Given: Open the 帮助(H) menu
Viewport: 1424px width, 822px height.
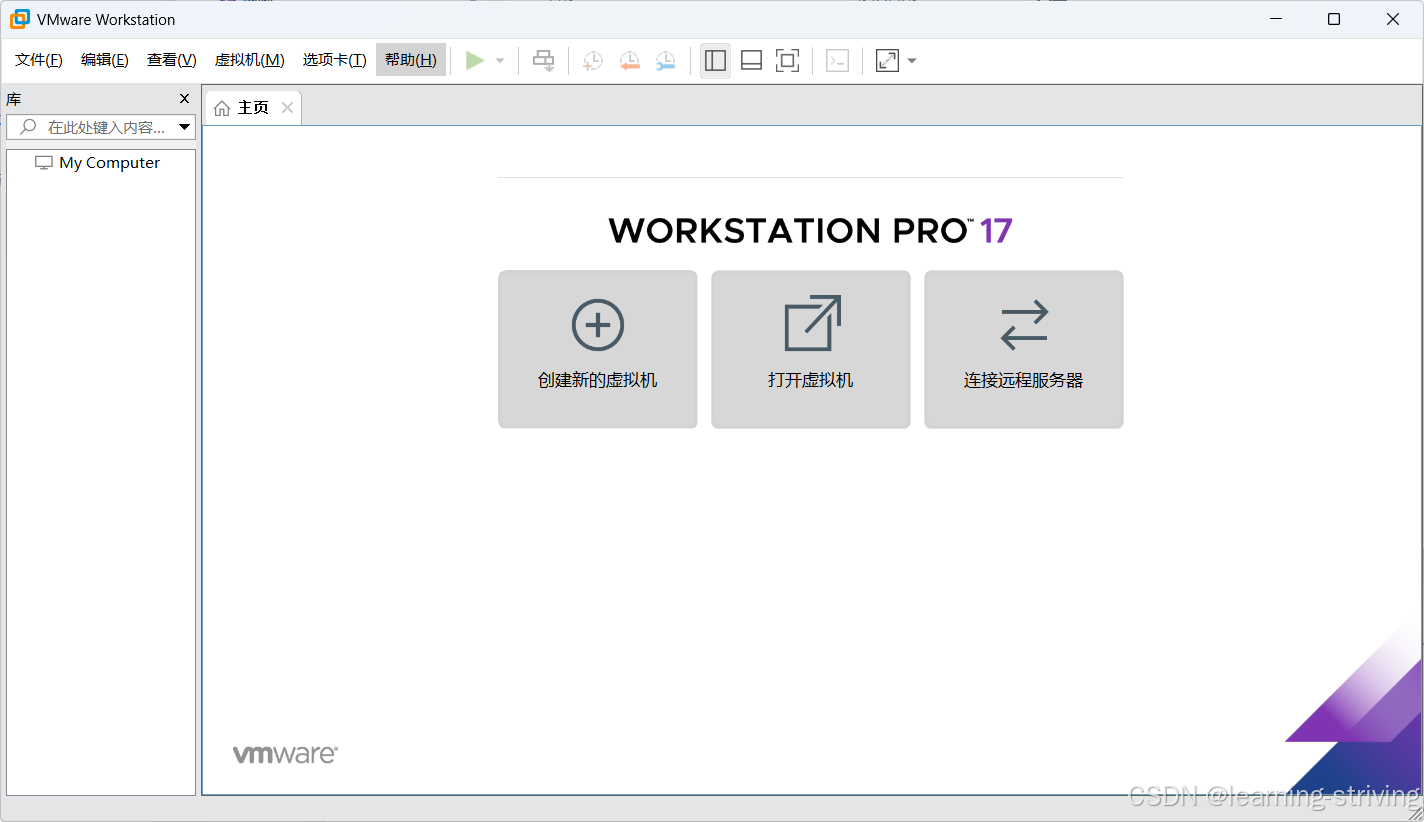Looking at the screenshot, I should 411,60.
